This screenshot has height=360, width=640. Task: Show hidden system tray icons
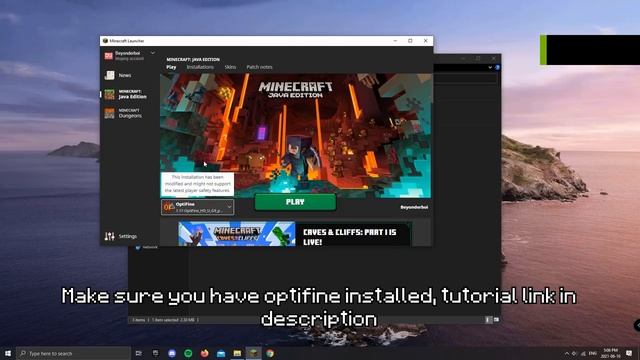point(567,353)
